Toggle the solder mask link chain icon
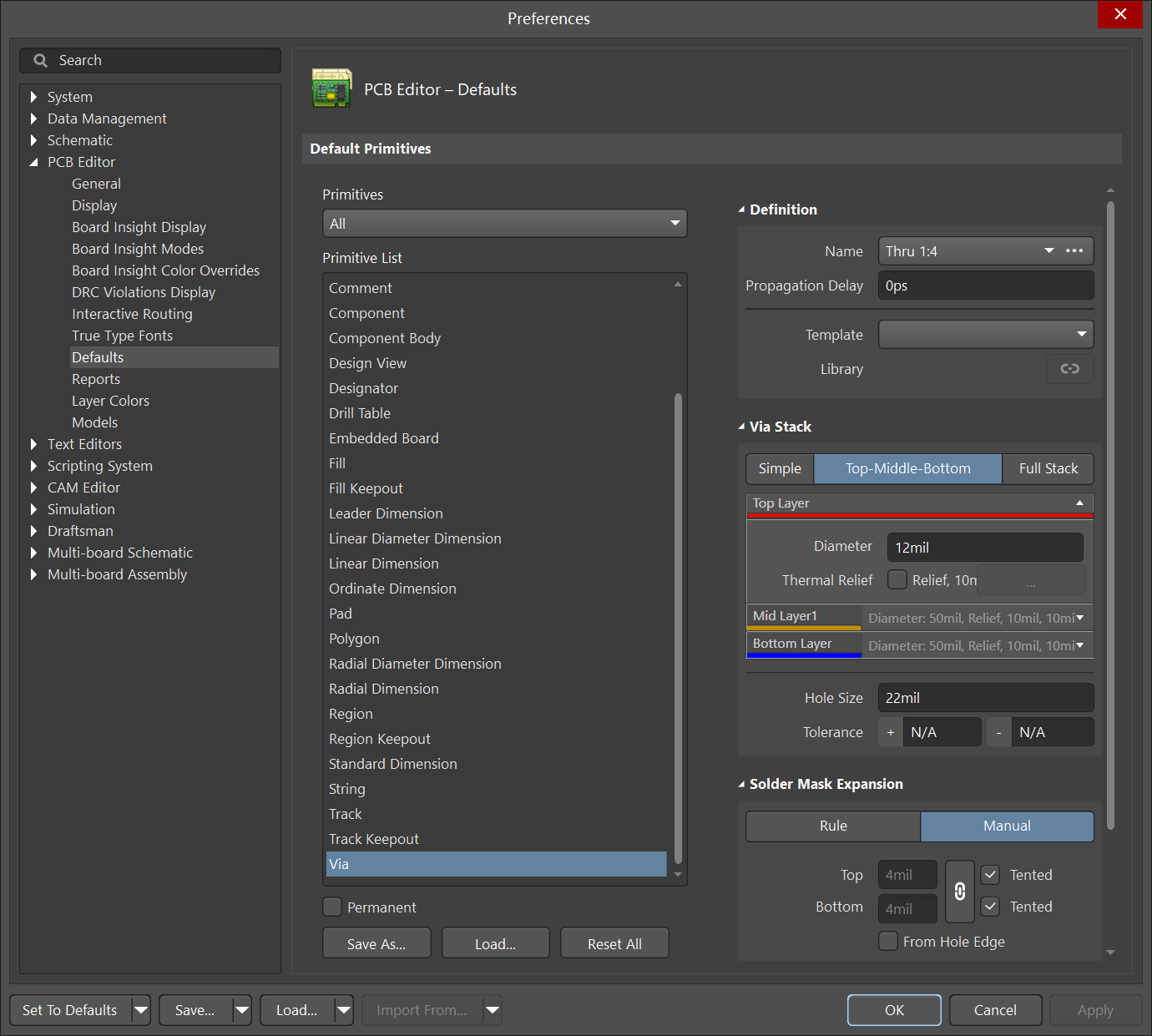Screen dimensions: 1152x1036 click(960, 892)
